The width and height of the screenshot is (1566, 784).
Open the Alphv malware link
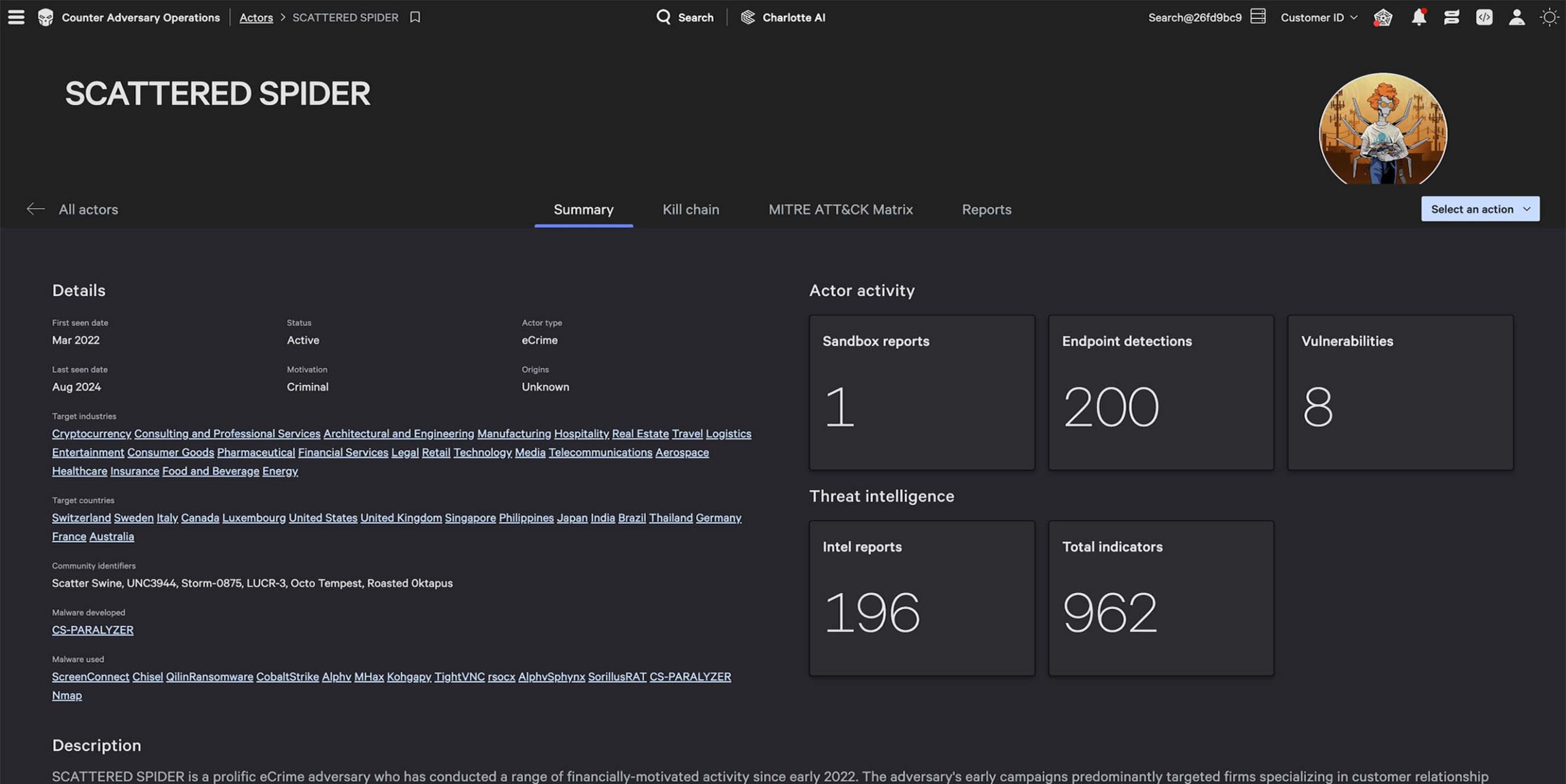click(x=336, y=677)
